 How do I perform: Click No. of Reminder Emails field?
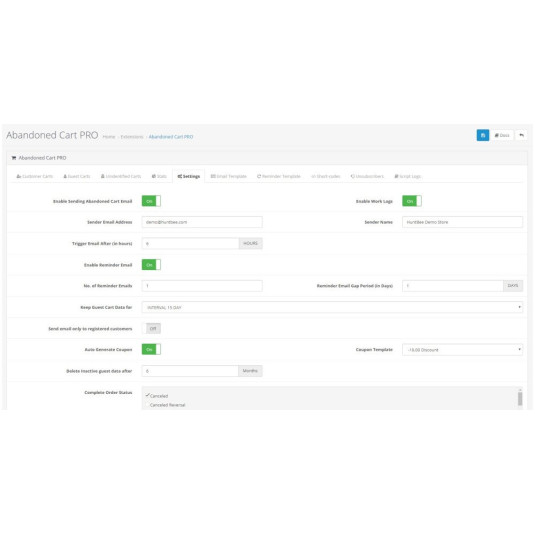pyautogui.click(x=202, y=286)
